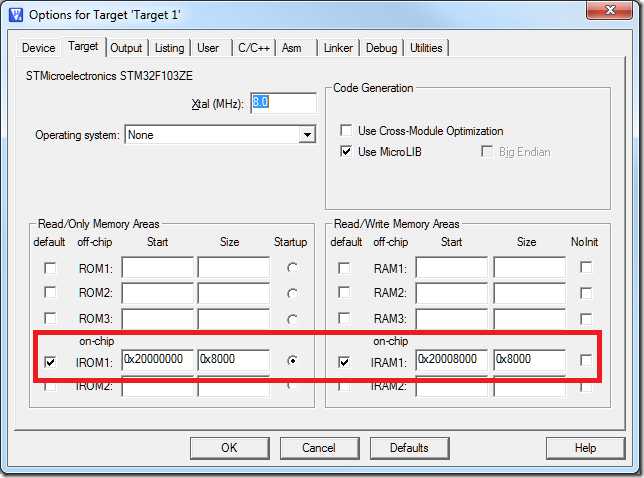Open the Output tab

pos(126,48)
